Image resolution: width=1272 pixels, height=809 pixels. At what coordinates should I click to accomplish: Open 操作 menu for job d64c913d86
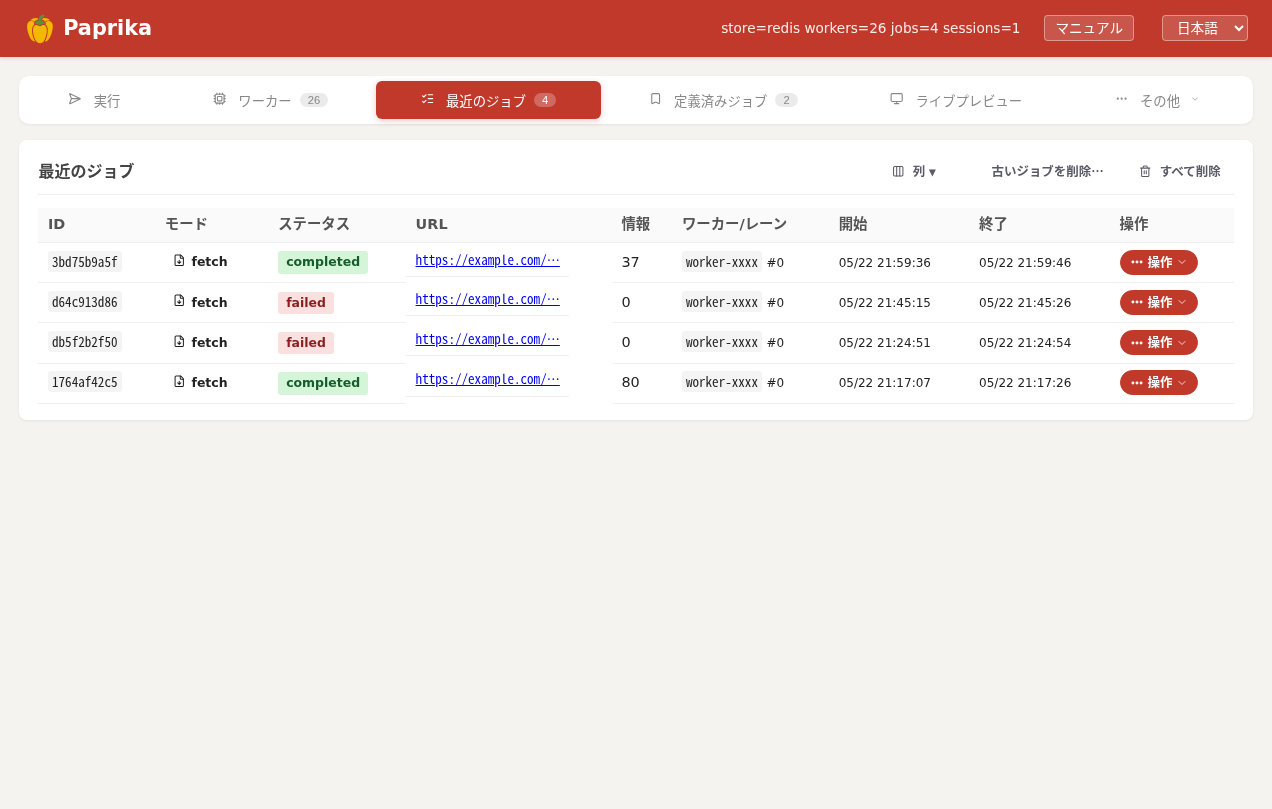[1159, 302]
